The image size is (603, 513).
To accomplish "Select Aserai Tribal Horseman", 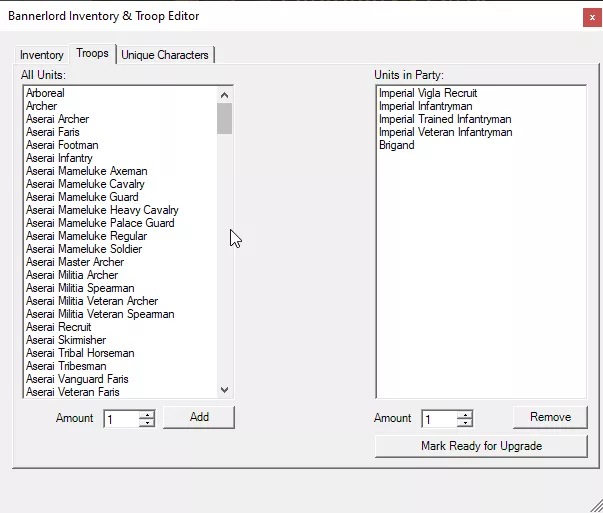I will click(x=121, y=353).
